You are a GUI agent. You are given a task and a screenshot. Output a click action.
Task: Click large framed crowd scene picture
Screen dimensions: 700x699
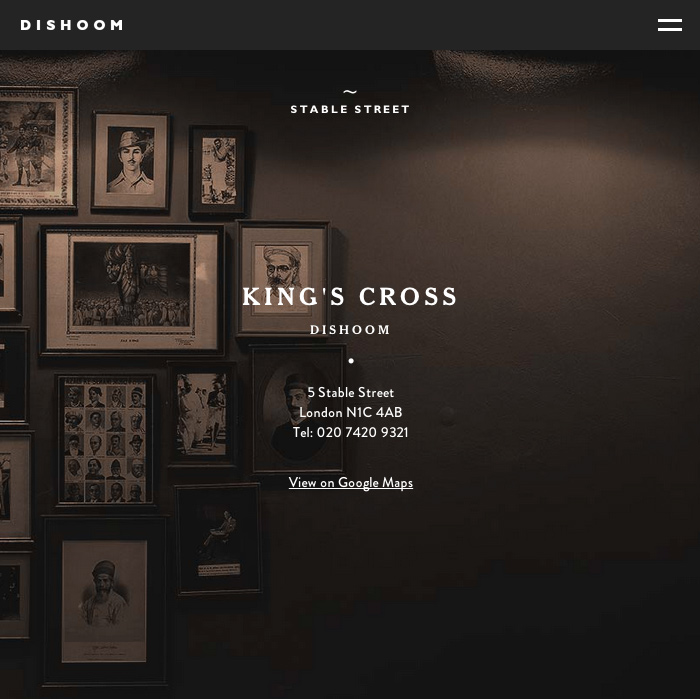tap(132, 291)
